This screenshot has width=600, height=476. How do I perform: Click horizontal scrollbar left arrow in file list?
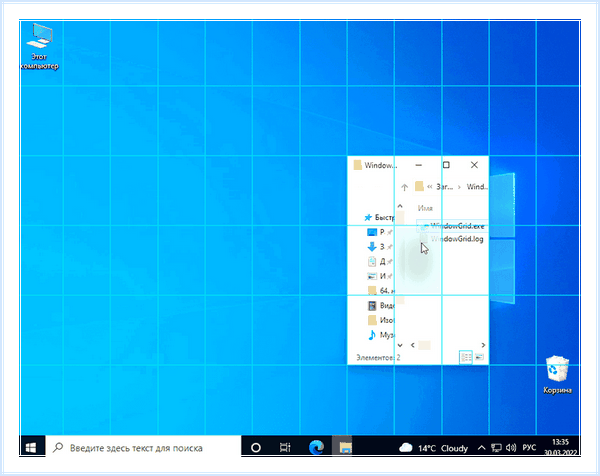[x=412, y=345]
